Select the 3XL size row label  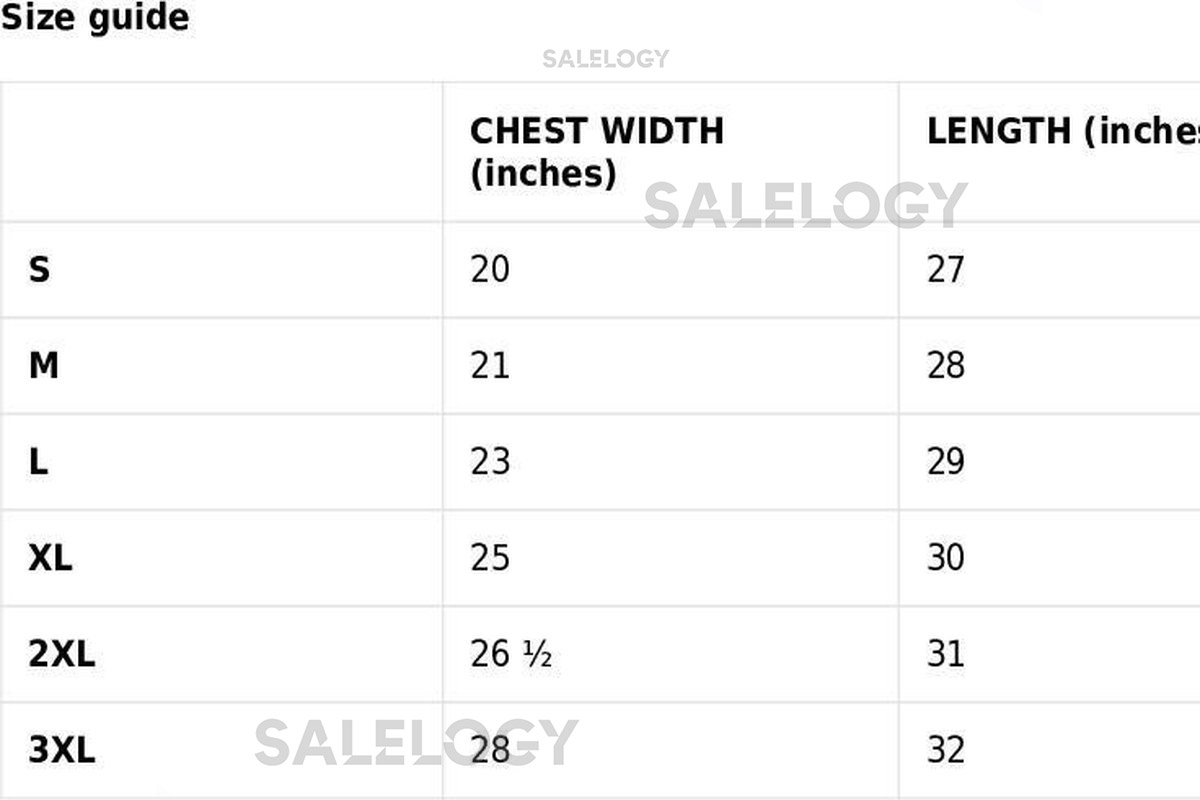(x=61, y=750)
